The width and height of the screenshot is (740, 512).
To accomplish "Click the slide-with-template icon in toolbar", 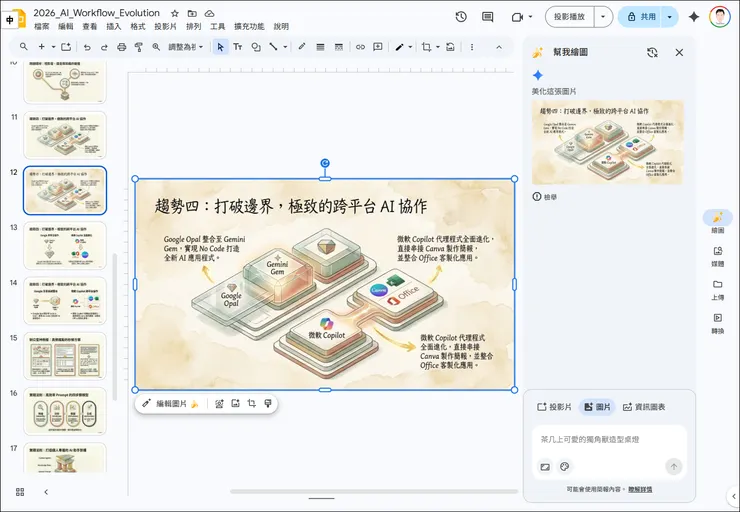I will click(66, 47).
